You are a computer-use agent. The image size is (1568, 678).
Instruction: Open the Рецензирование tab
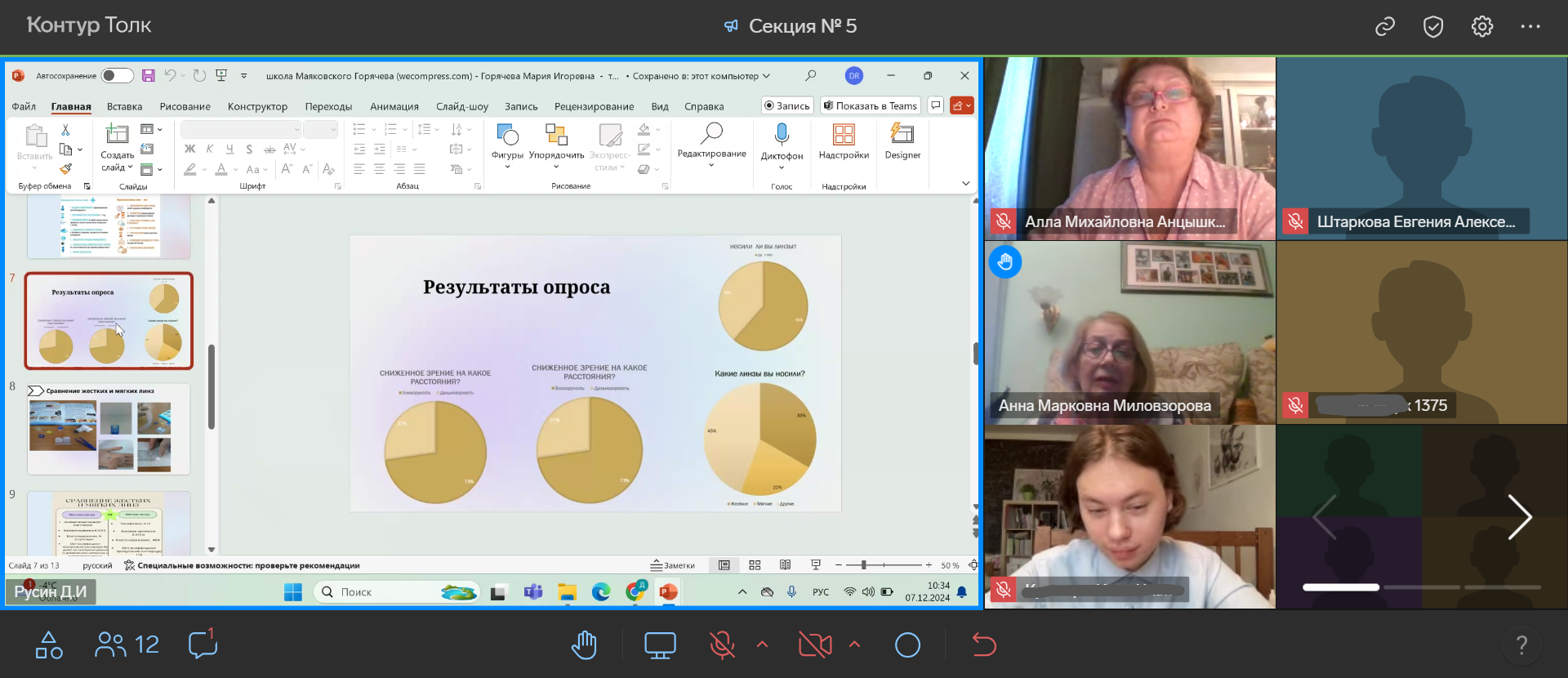(x=594, y=106)
